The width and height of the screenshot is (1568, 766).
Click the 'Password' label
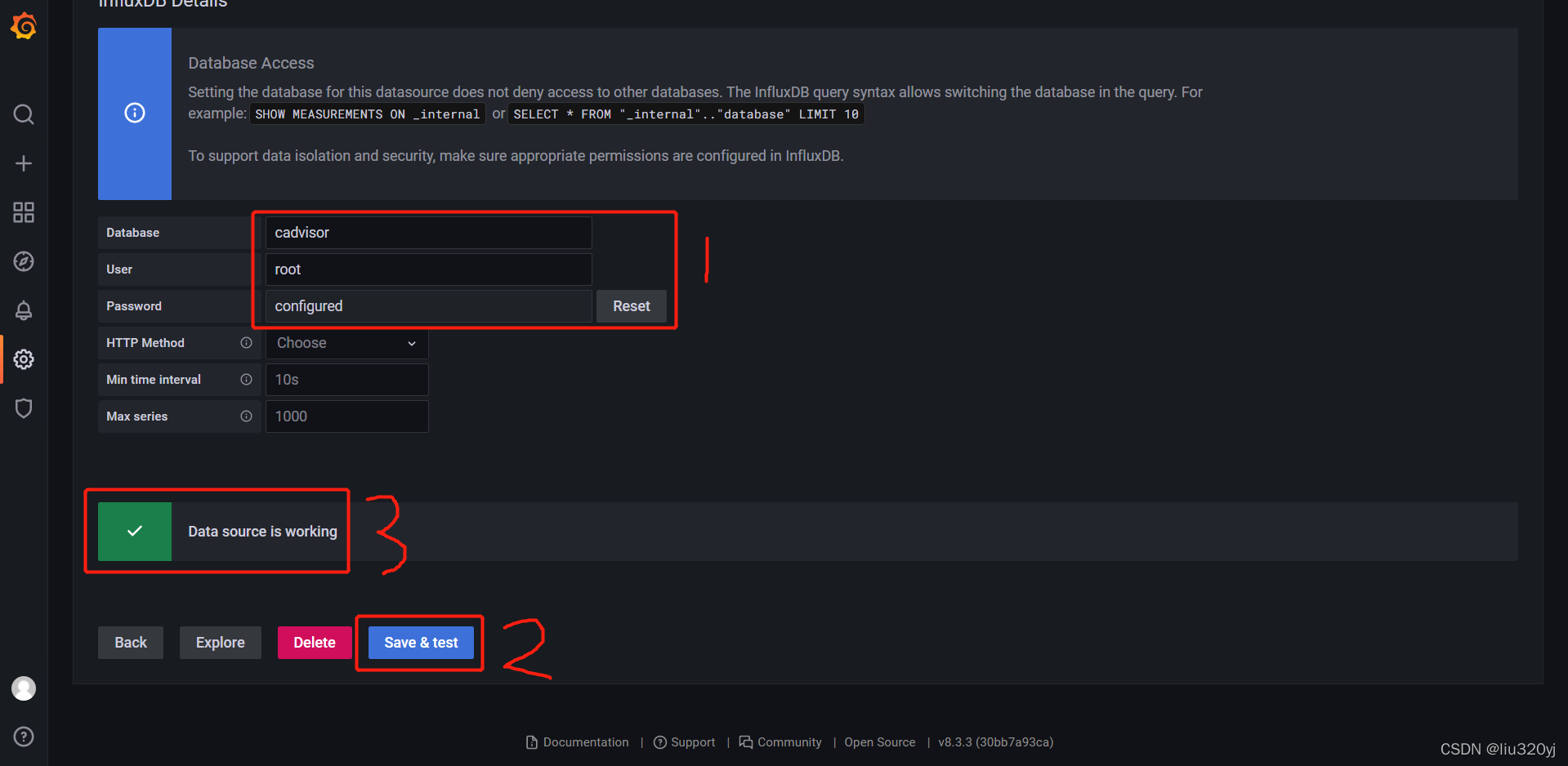(x=134, y=306)
